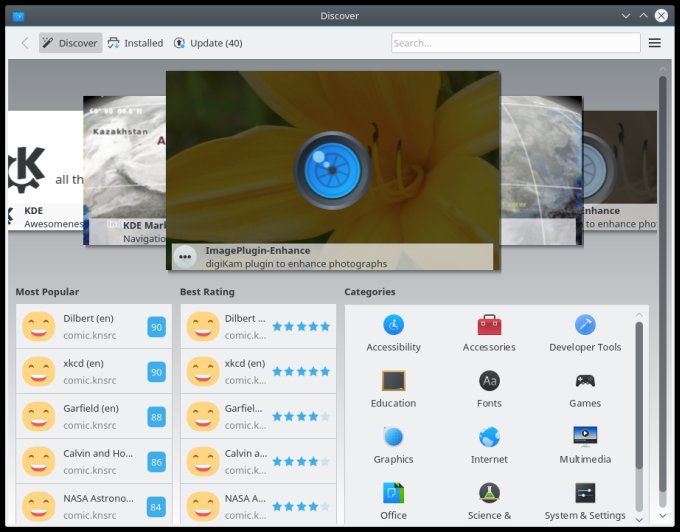
Task: Open the Accessibility category
Action: coord(393,333)
